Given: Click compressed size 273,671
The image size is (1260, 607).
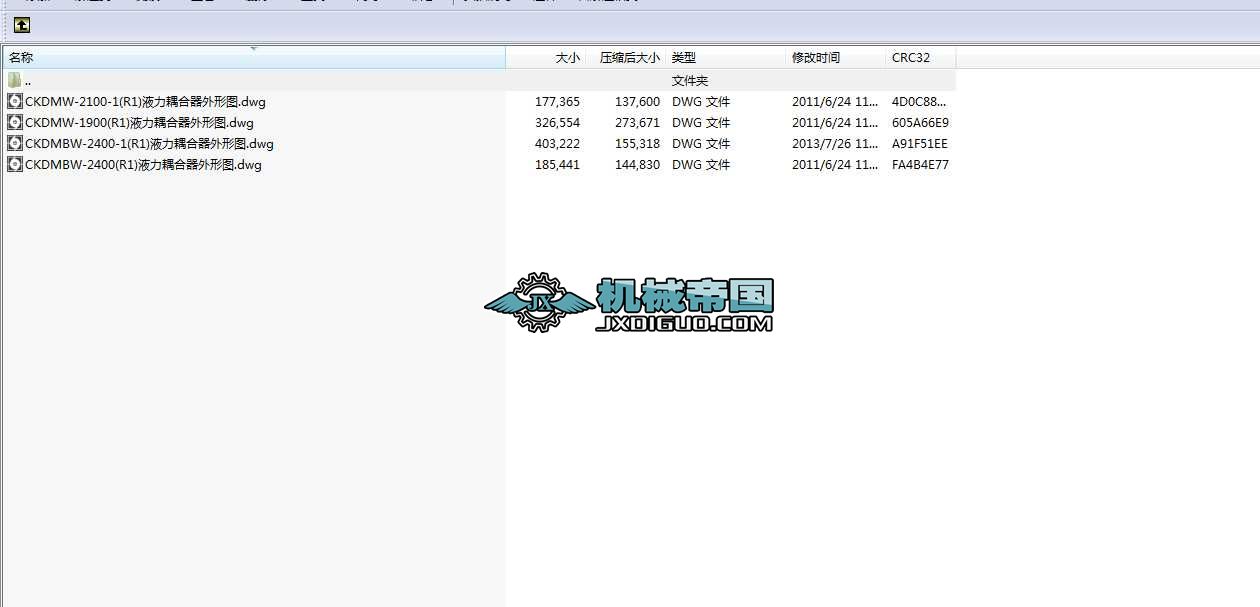Looking at the screenshot, I should (x=637, y=122).
